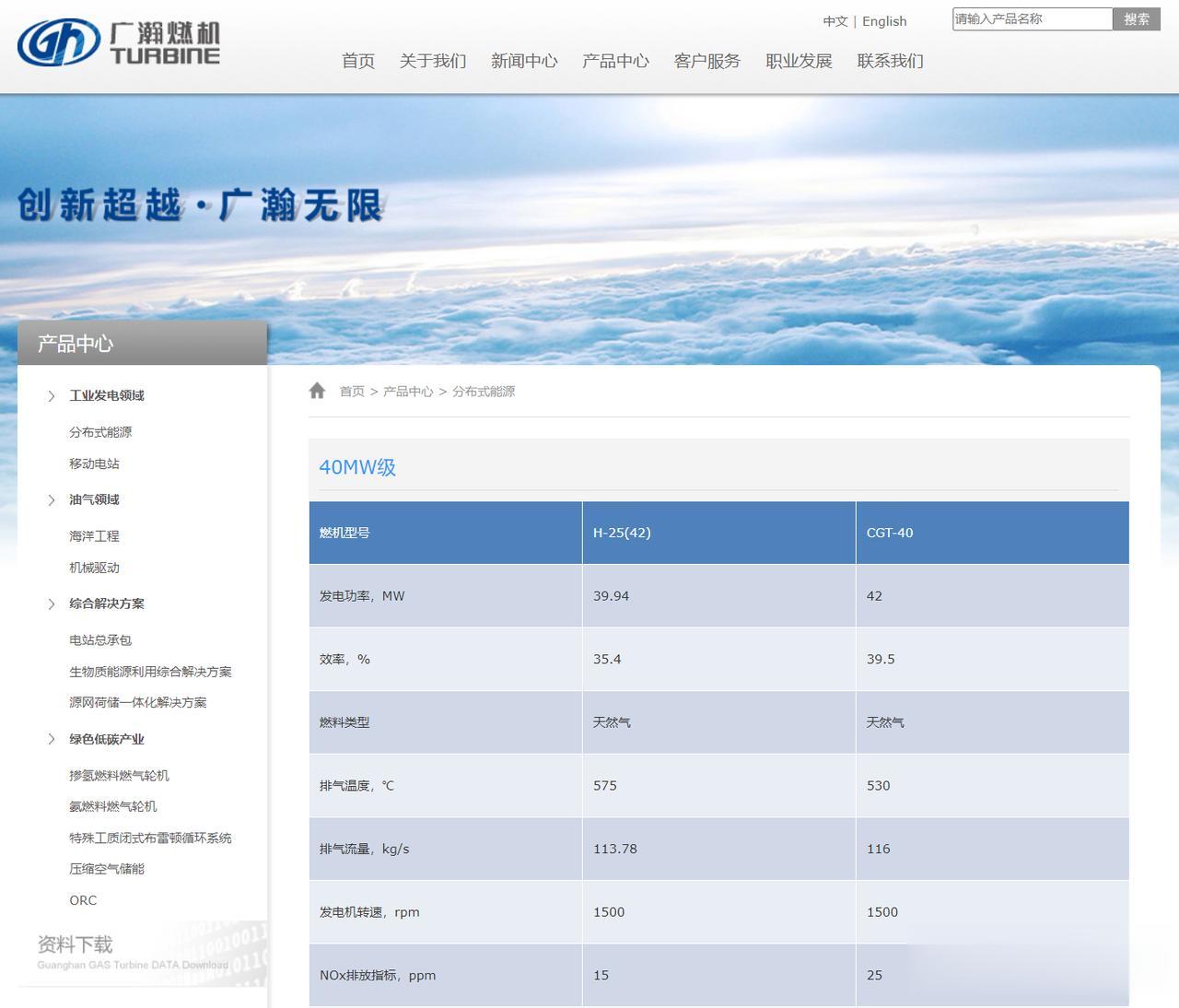The height and width of the screenshot is (1008, 1179).
Task: Open the 关于我们 navigation menu
Action: click(x=433, y=61)
